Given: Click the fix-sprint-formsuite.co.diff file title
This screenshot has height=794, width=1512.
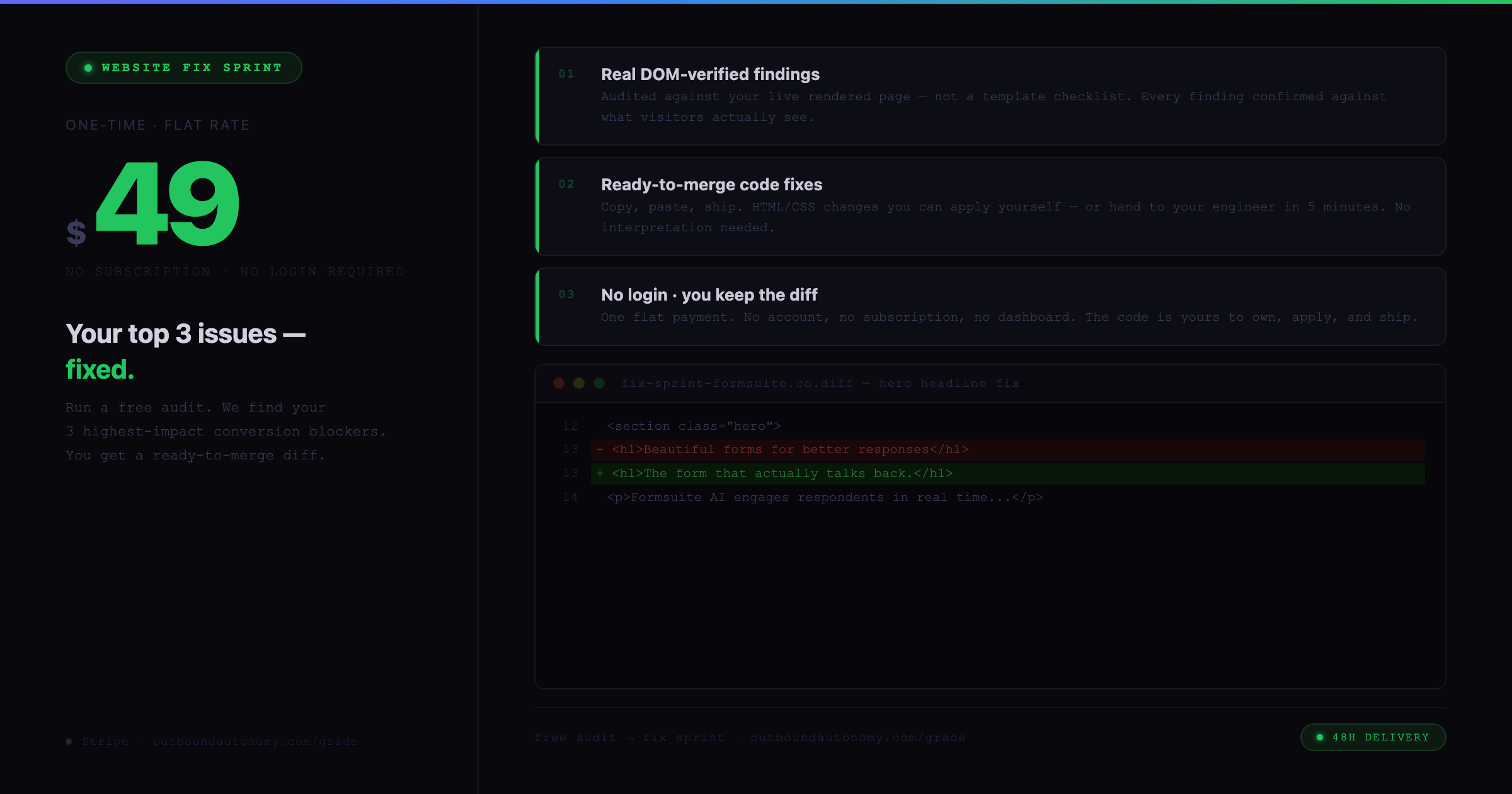Looking at the screenshot, I should (820, 384).
